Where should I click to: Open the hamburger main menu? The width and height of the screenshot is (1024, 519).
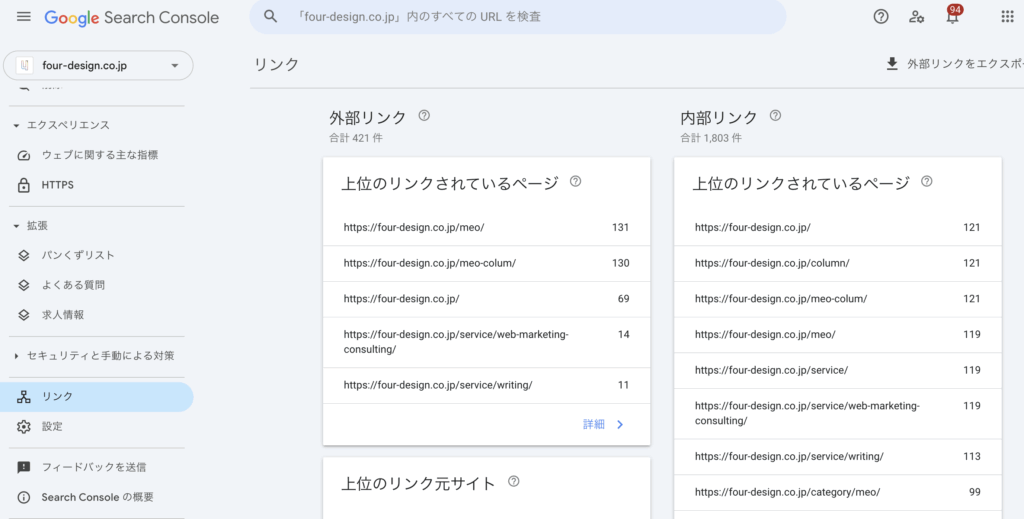pos(24,17)
